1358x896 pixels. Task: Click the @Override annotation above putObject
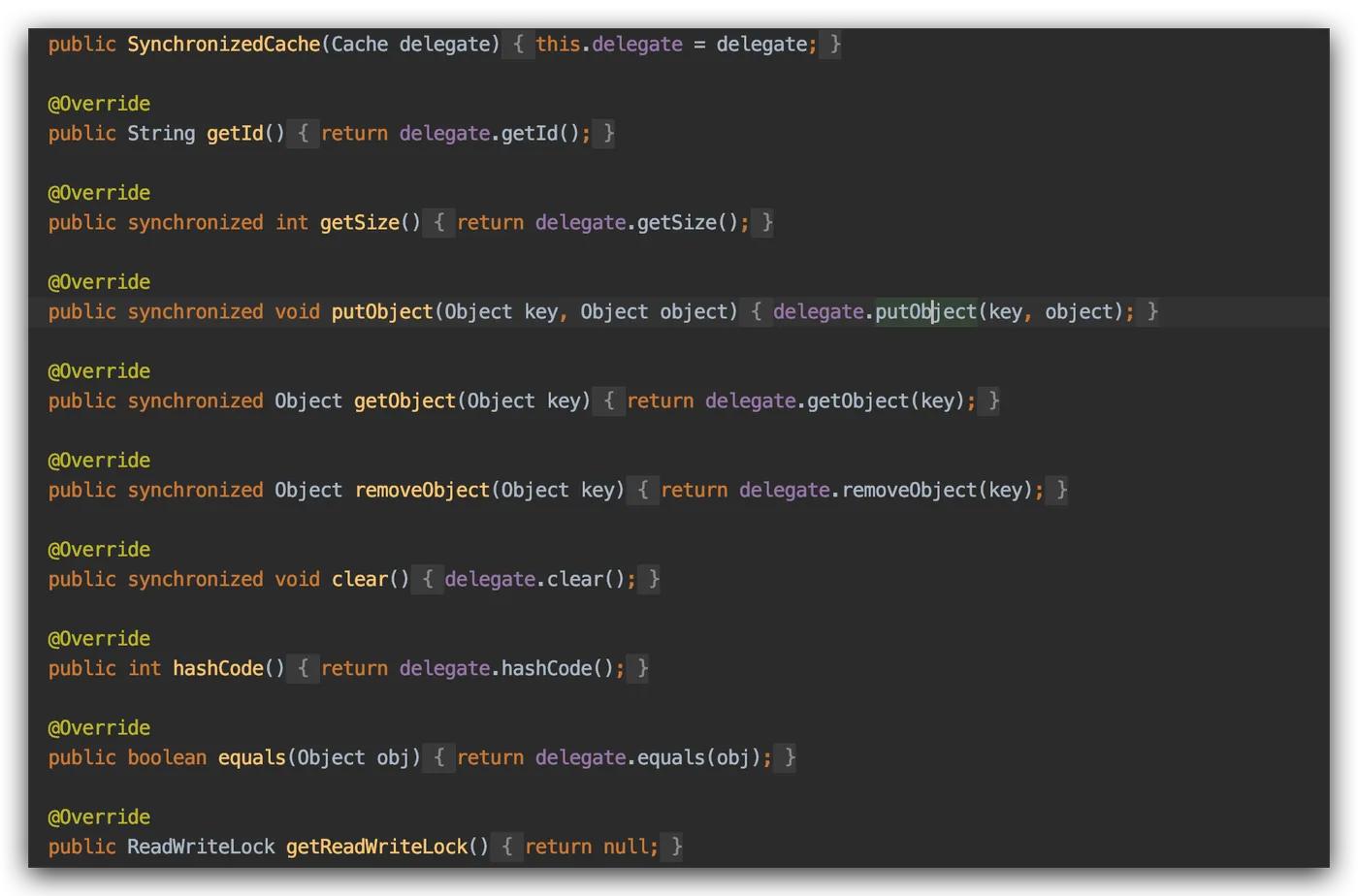(x=99, y=282)
